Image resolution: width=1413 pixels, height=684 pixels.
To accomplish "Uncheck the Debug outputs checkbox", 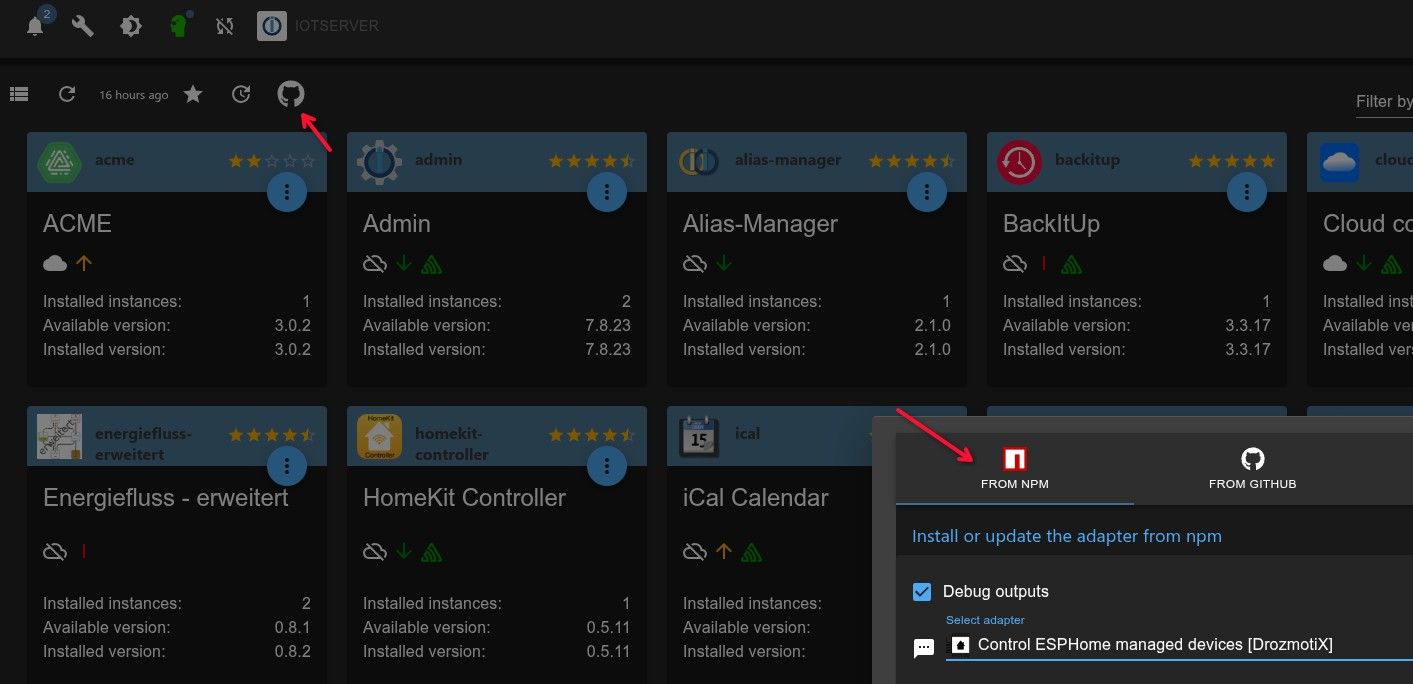I will pos(922,591).
